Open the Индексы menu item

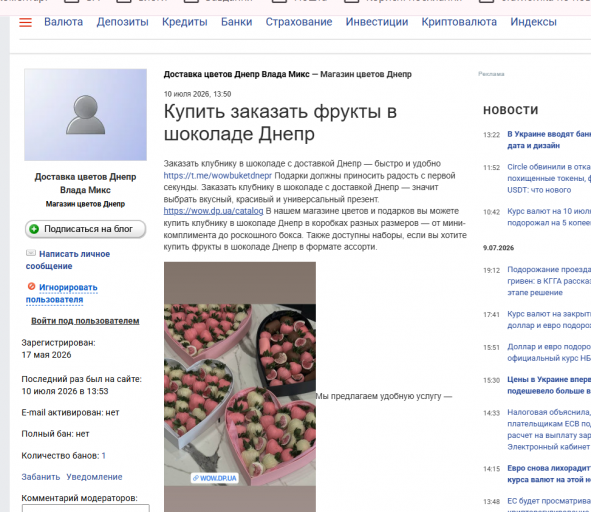(533, 22)
